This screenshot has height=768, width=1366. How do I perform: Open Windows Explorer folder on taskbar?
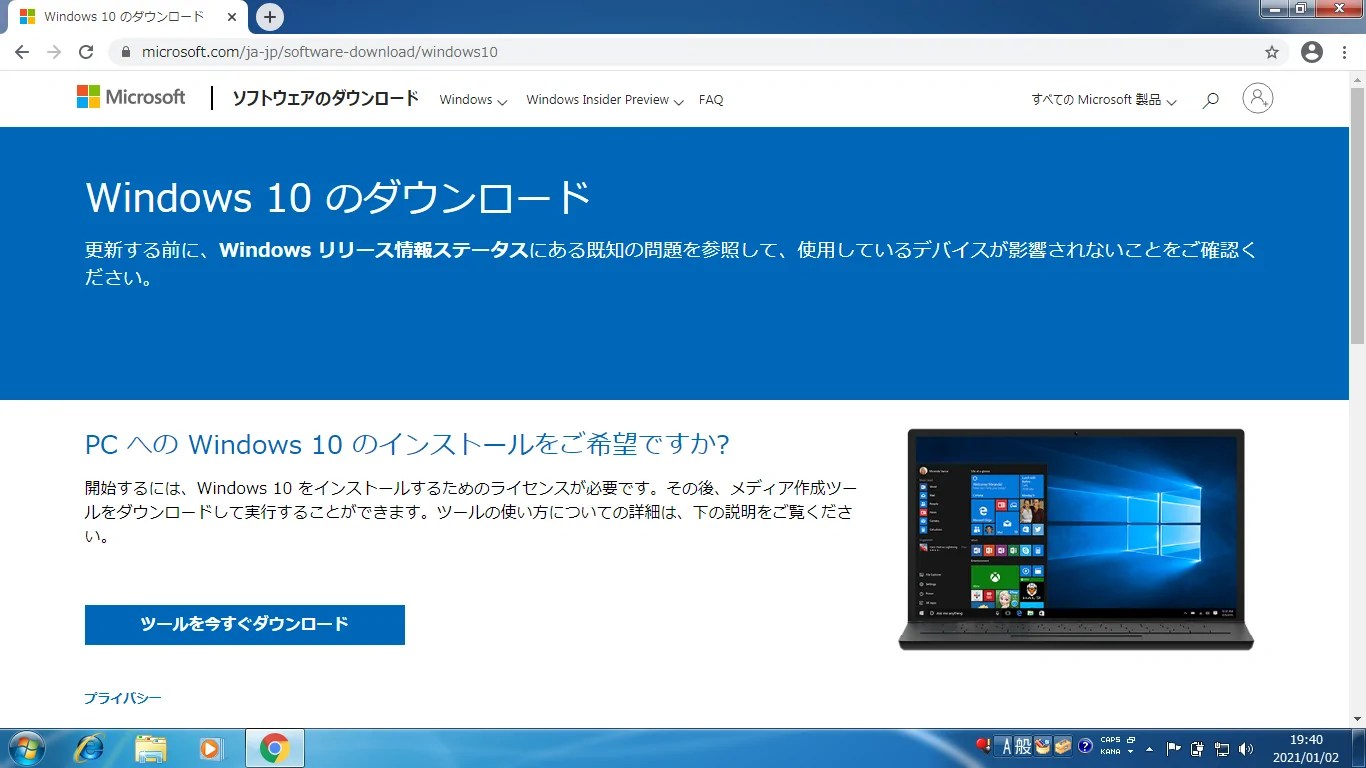pyautogui.click(x=150, y=748)
